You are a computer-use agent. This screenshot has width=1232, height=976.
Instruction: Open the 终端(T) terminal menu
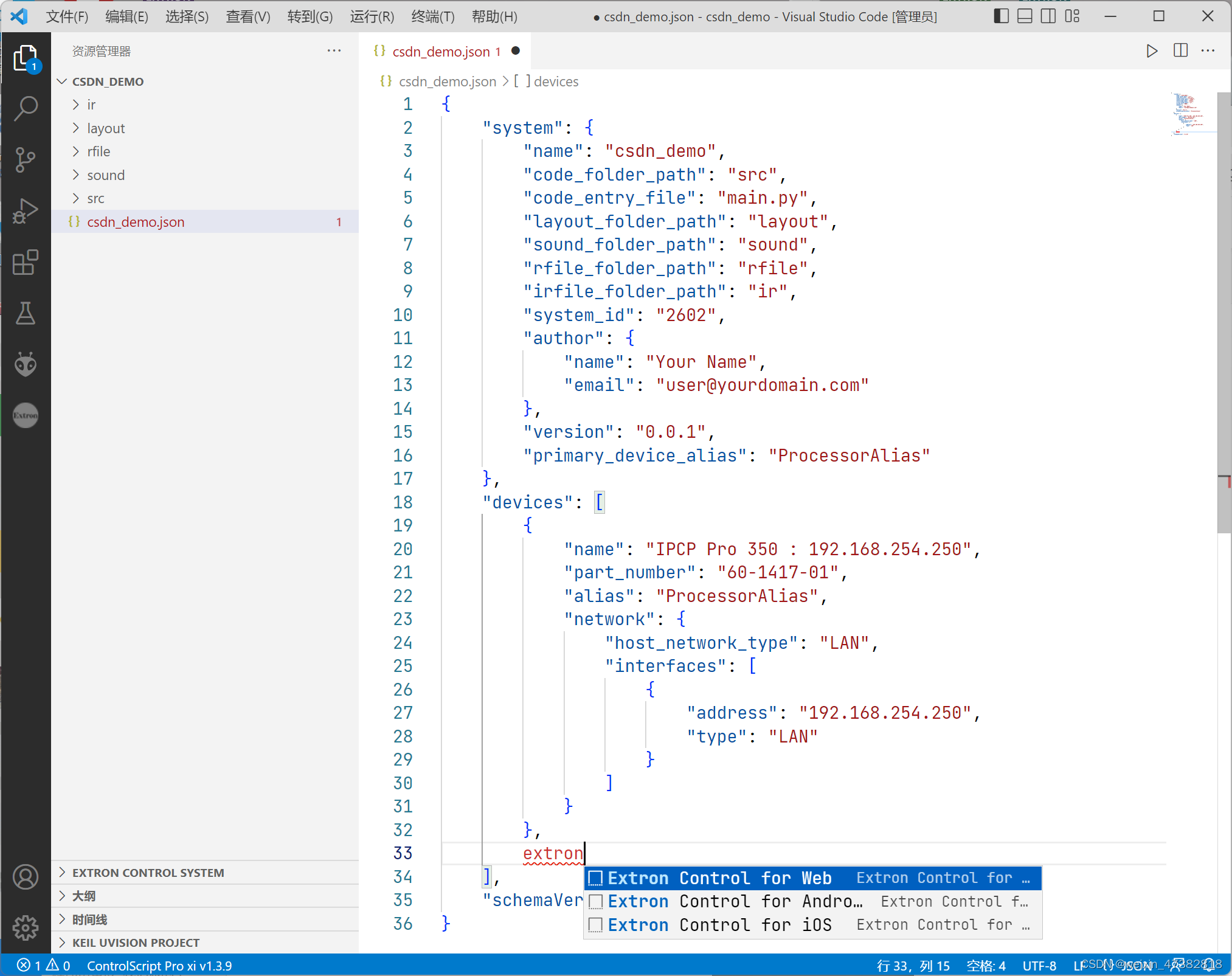(x=432, y=16)
